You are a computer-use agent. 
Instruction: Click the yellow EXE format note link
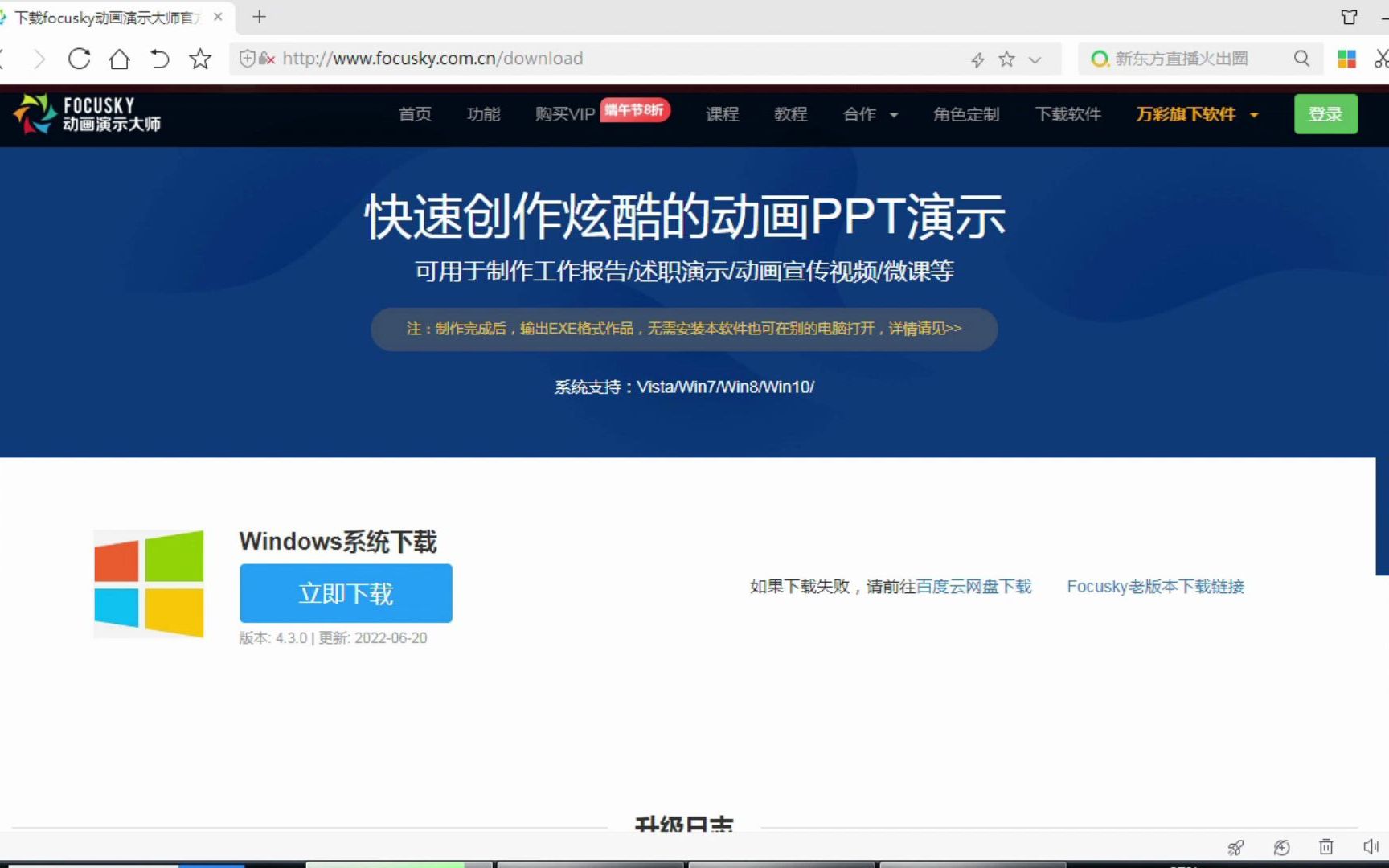(684, 329)
